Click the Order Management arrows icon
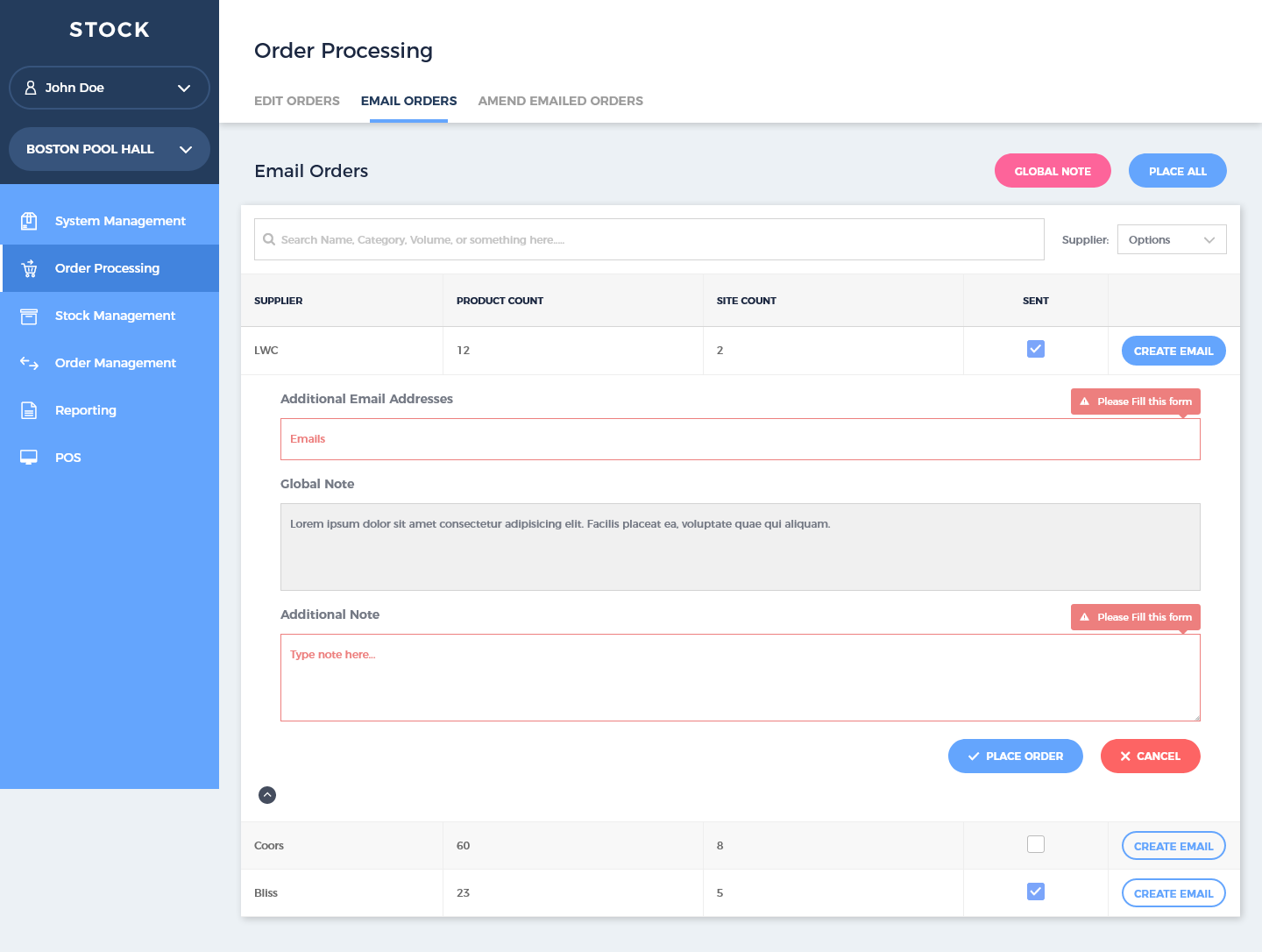The height and width of the screenshot is (952, 1262). pos(29,363)
